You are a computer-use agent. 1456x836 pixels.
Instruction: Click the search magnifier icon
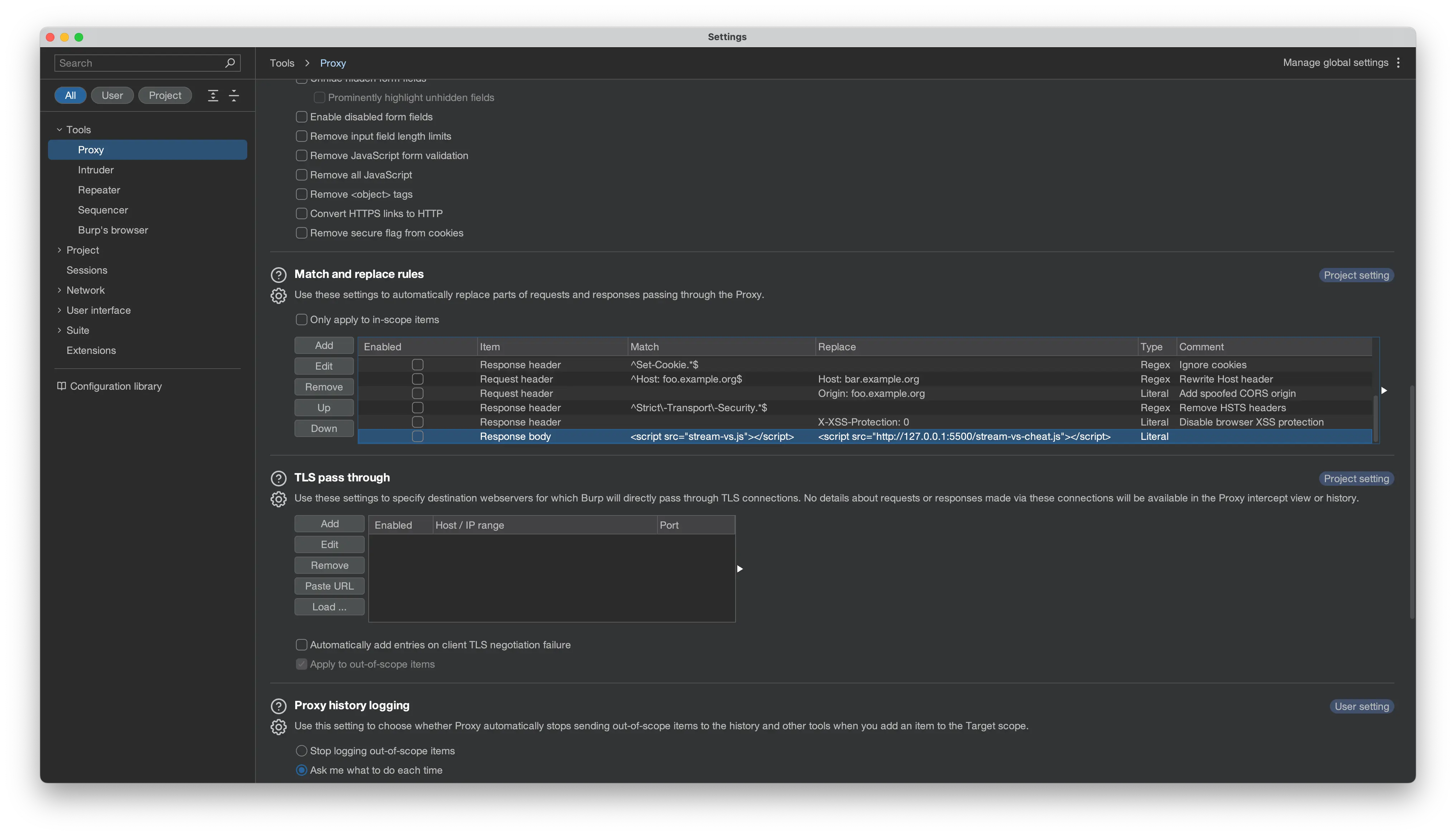pos(230,63)
